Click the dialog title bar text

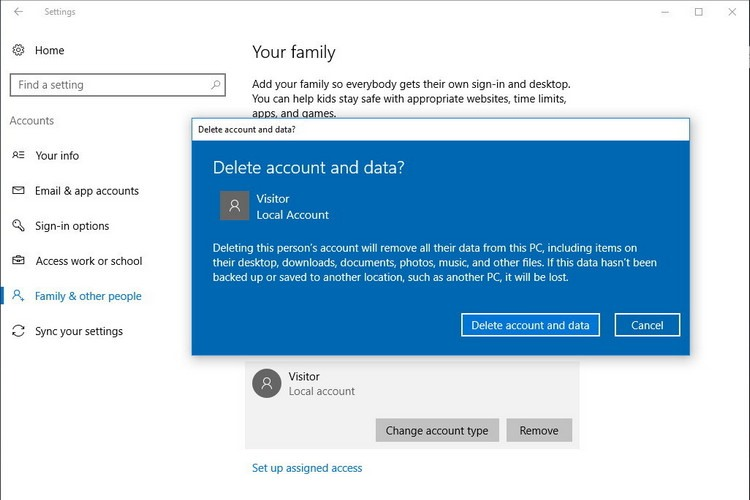tap(247, 130)
